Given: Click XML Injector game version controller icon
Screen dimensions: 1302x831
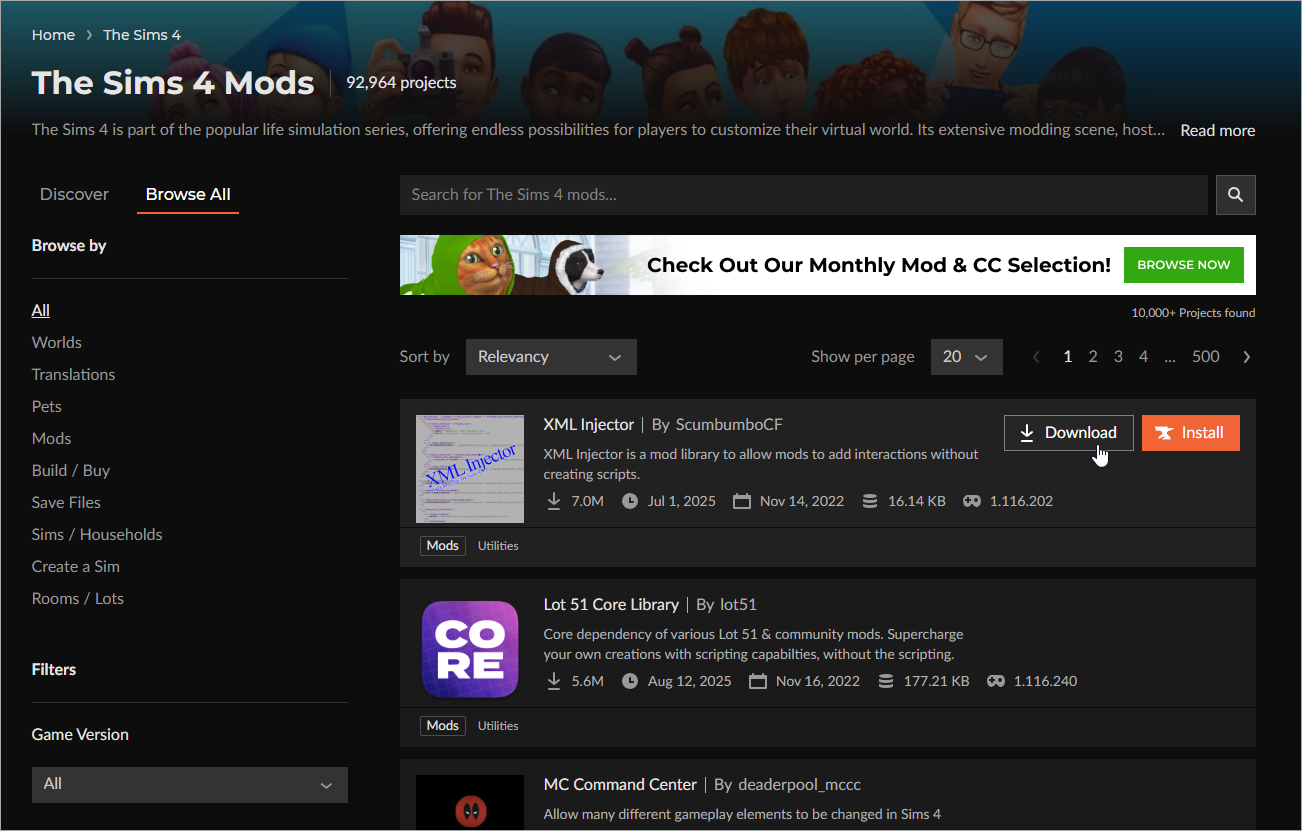Looking at the screenshot, I should (x=972, y=501).
